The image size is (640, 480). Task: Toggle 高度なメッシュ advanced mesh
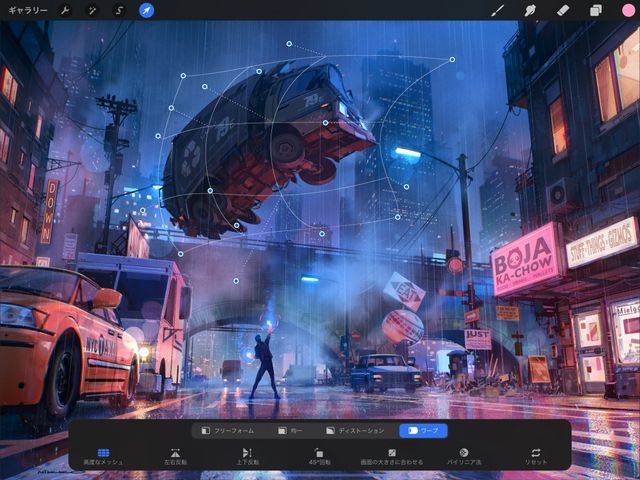pyautogui.click(x=103, y=456)
